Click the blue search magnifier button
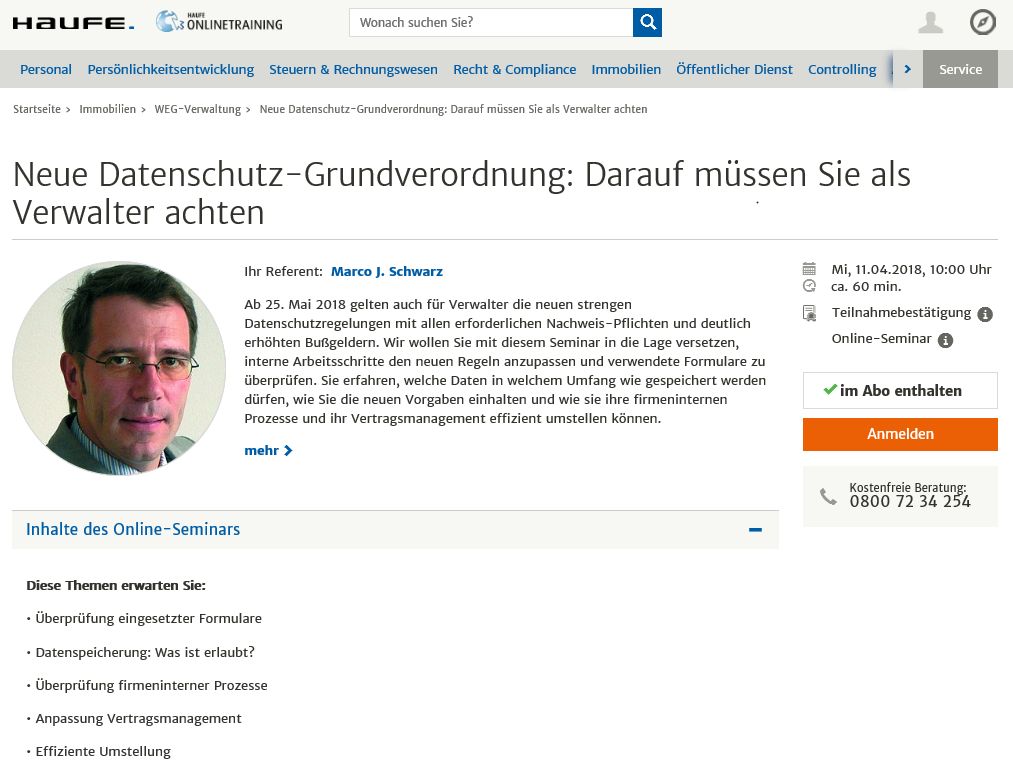The image size is (1013, 778). (x=647, y=23)
